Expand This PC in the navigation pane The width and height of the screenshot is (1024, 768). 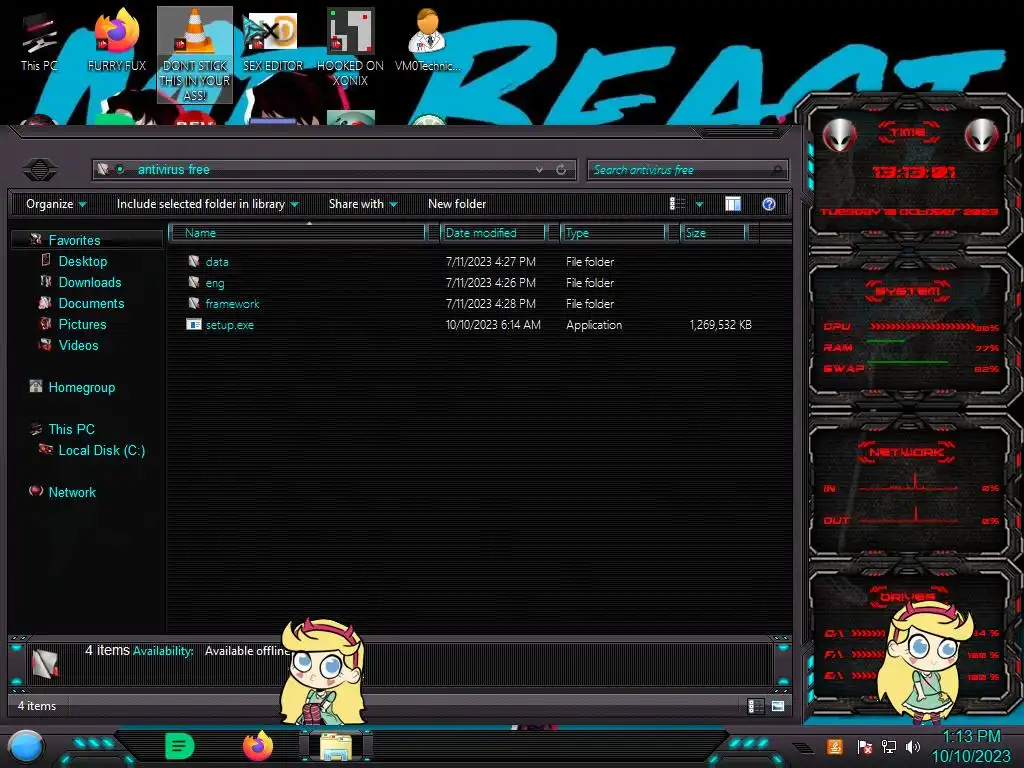click(71, 429)
